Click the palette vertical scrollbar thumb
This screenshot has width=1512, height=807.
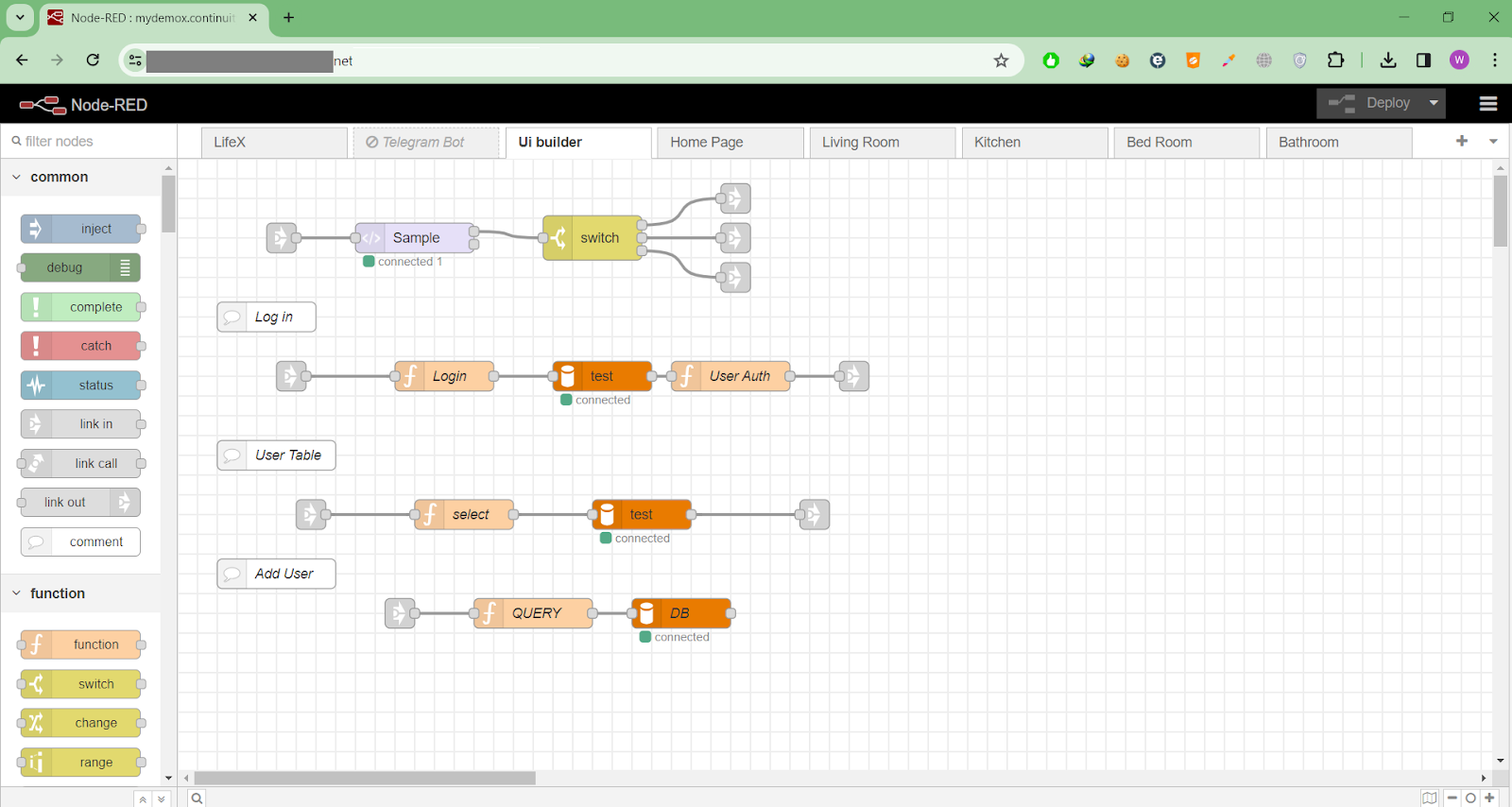tap(168, 204)
